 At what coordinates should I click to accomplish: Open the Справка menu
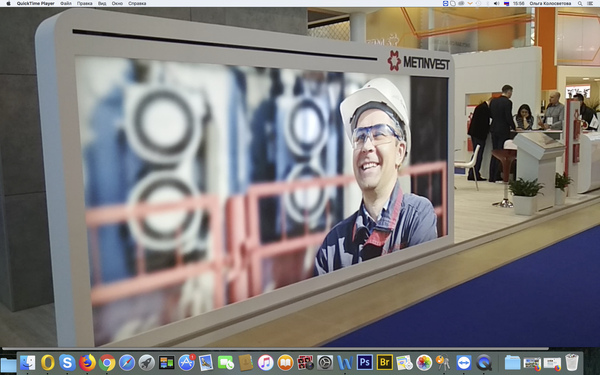click(137, 3)
